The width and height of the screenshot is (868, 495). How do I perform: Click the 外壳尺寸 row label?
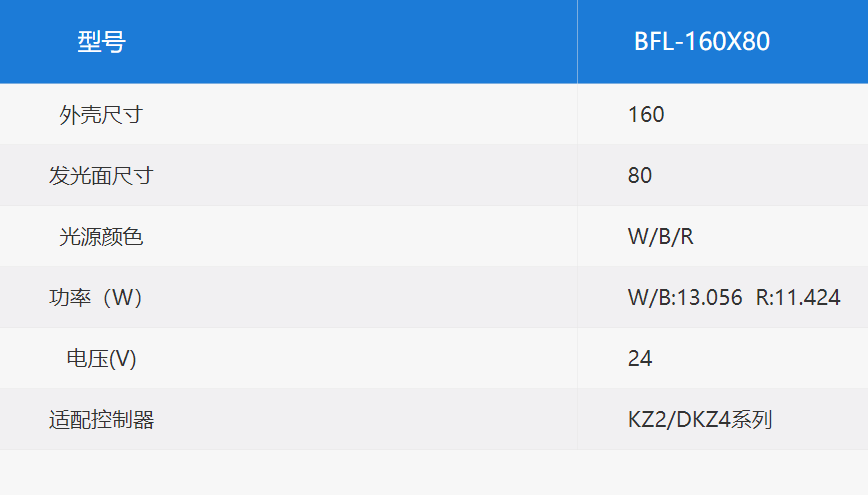click(101, 115)
